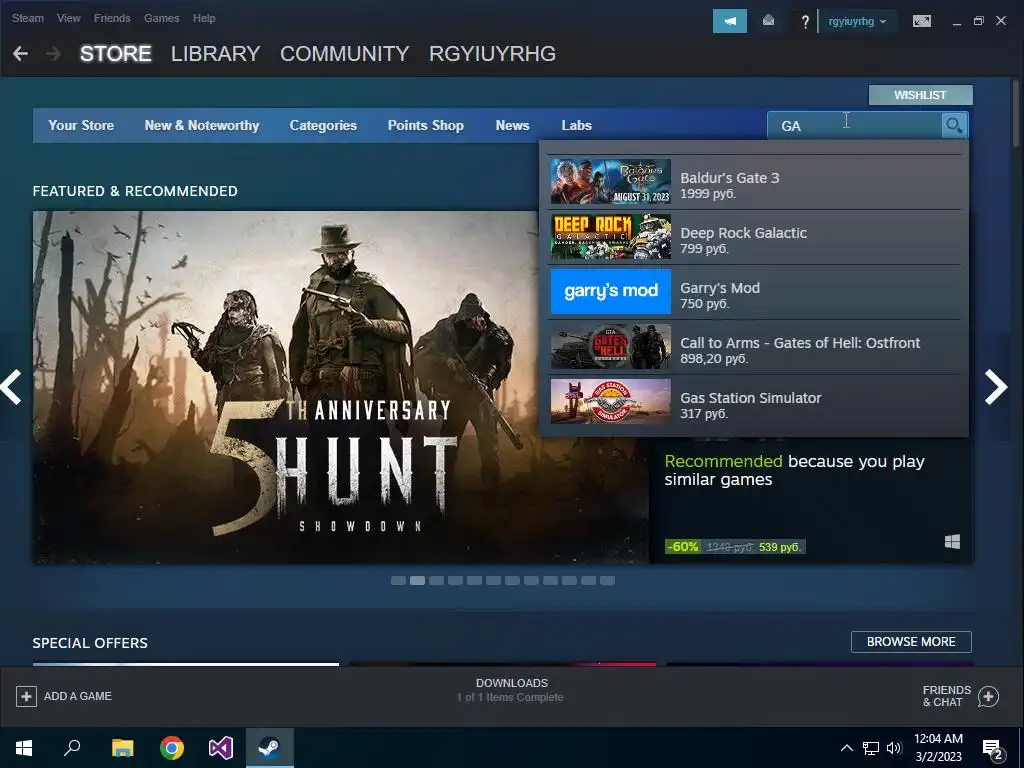The image size is (1024, 768).
Task: Click the question mark help icon
Action: point(805,22)
